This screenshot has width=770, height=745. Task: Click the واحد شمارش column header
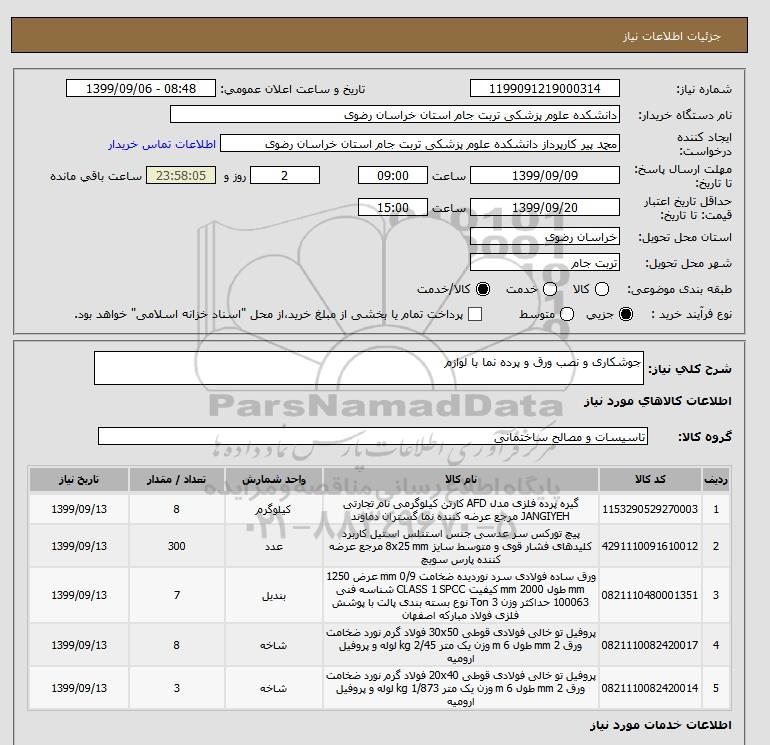274,479
